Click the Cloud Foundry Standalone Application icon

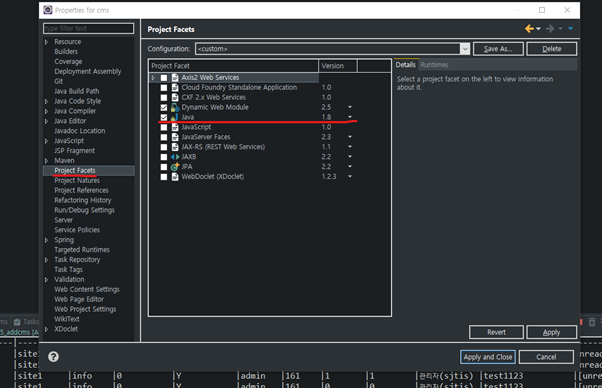click(175, 88)
